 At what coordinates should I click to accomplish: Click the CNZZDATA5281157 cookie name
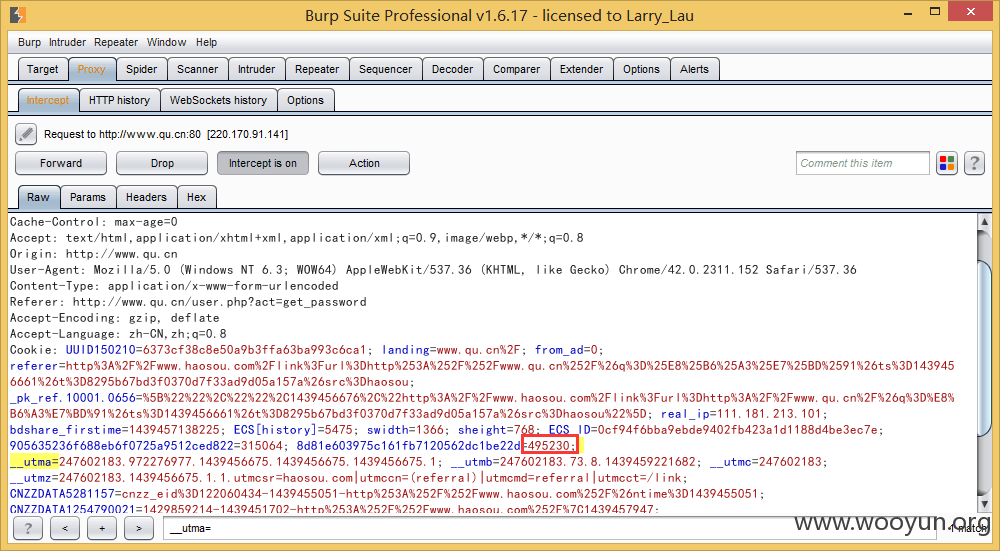(62, 494)
